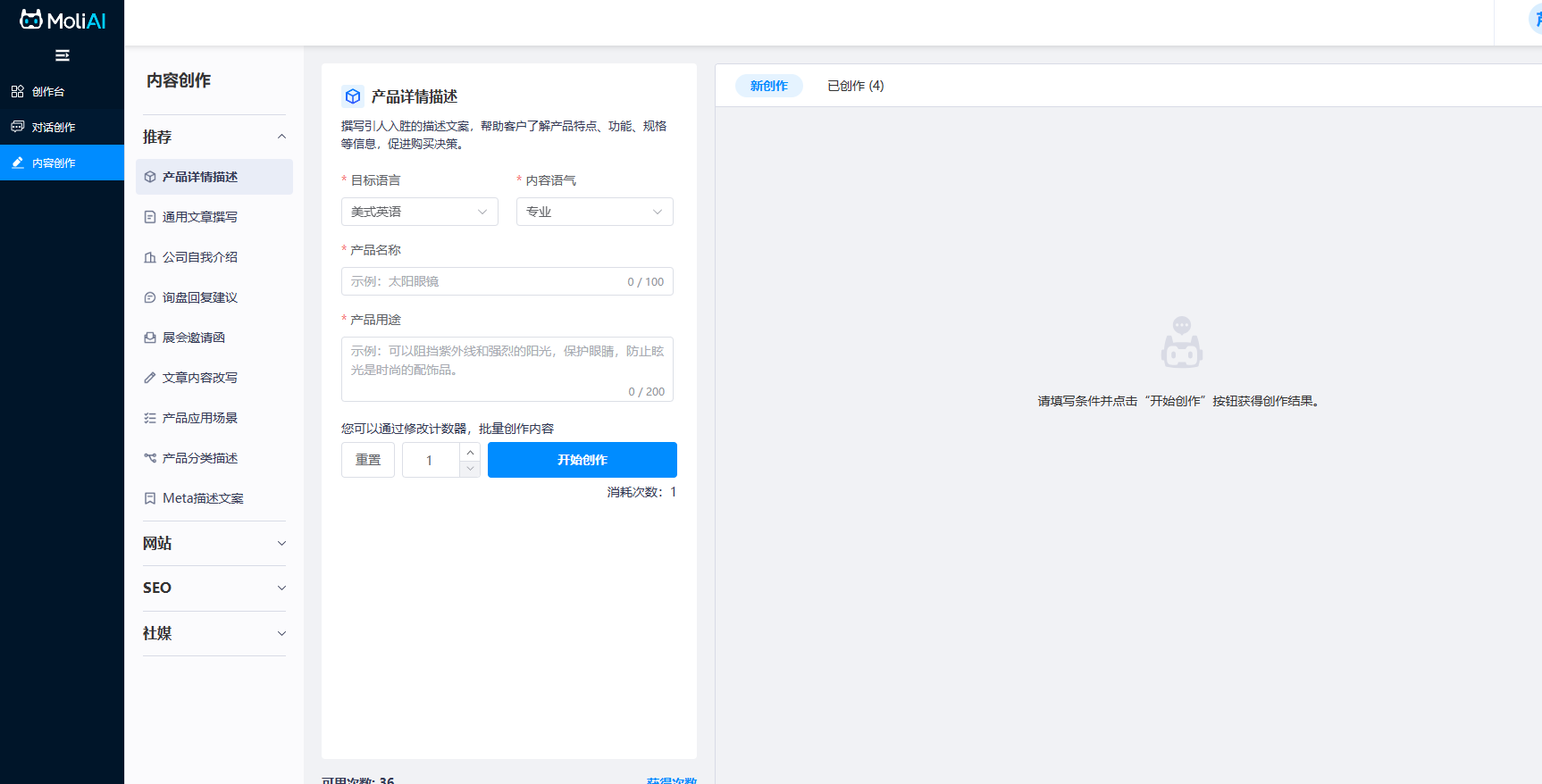Expand the SEO category section
This screenshot has height=784, width=1542.
pyautogui.click(x=214, y=588)
